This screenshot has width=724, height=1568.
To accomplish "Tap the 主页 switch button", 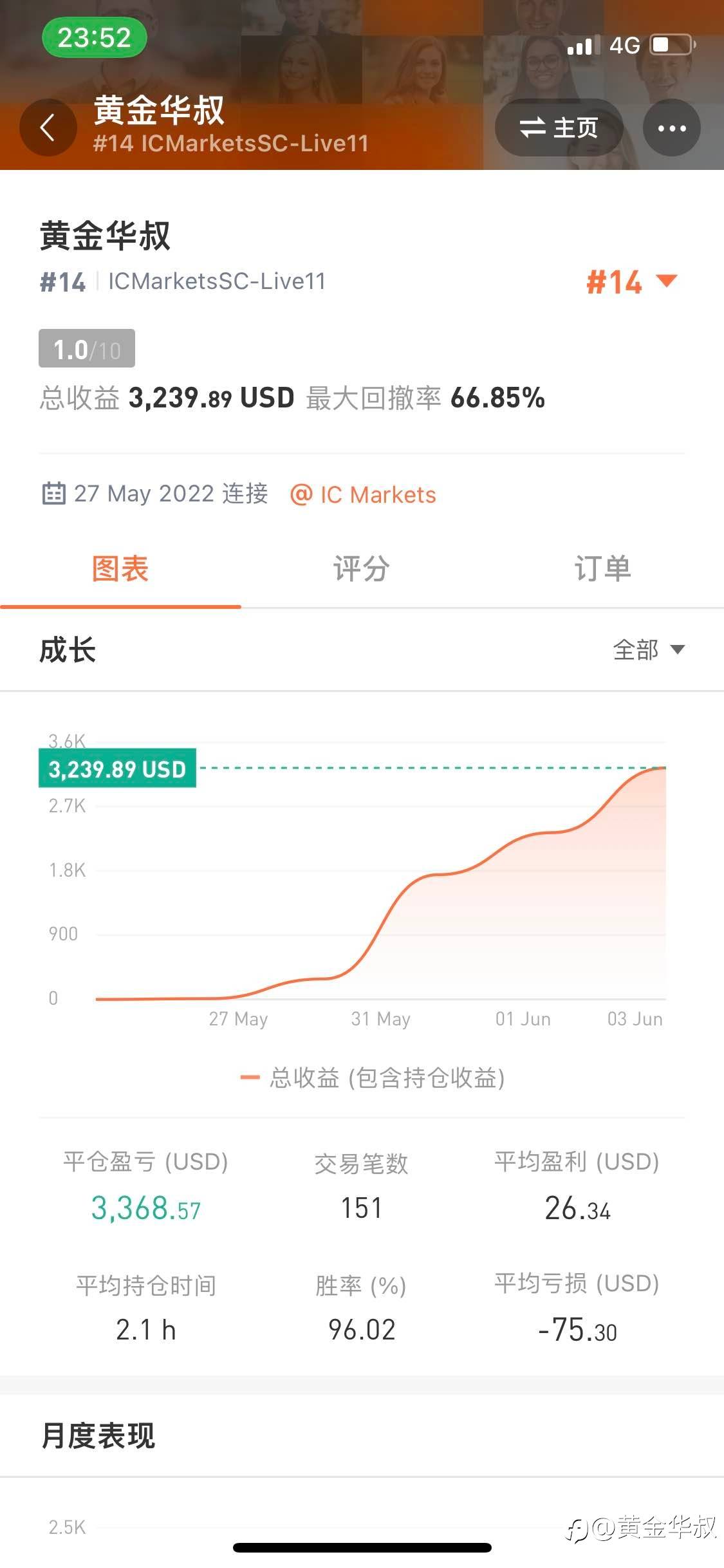I will point(559,128).
